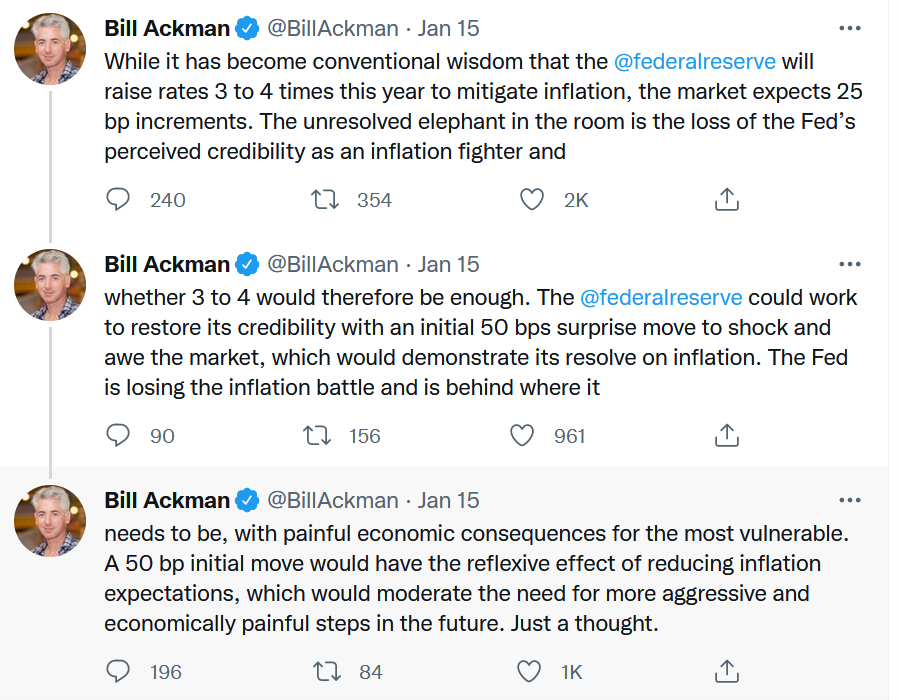Open the first tweet's Bill Ackman profile picture
This screenshot has height=700, width=899.
click(x=49, y=49)
